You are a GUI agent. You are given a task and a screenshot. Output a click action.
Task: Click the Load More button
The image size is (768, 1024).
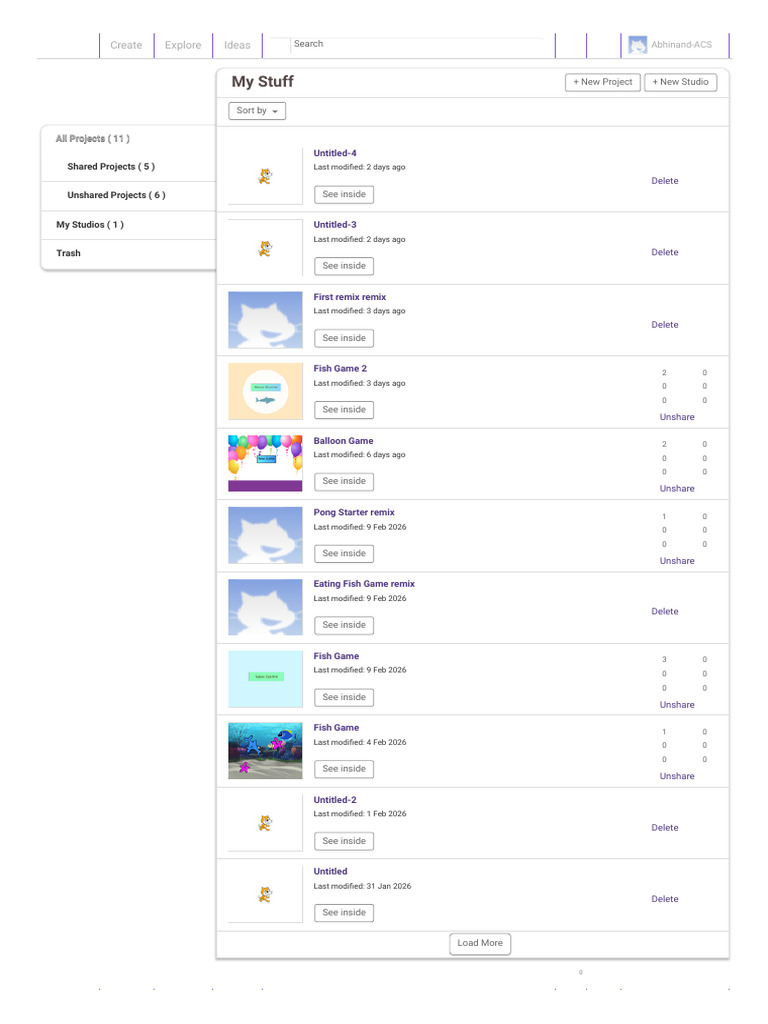tap(480, 944)
